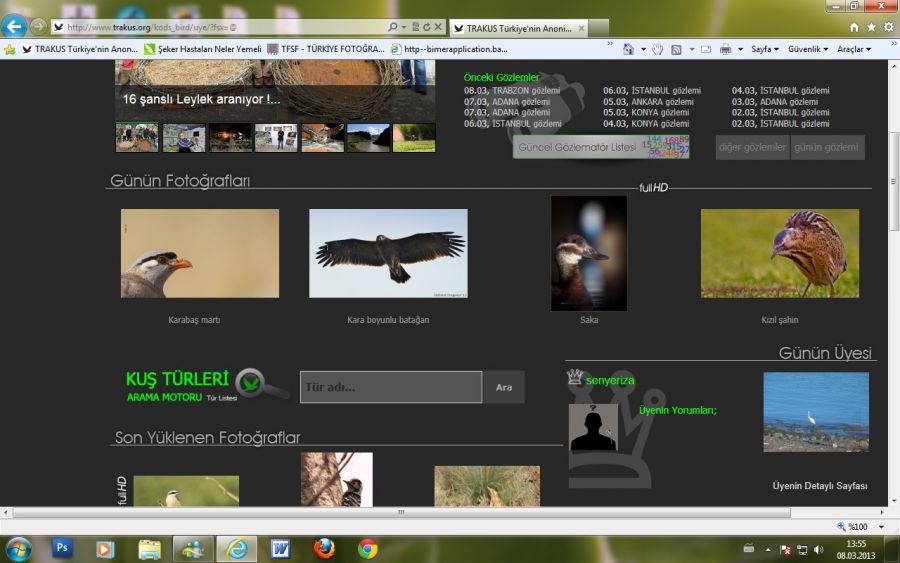Open the IE tools gear icon

(888, 27)
